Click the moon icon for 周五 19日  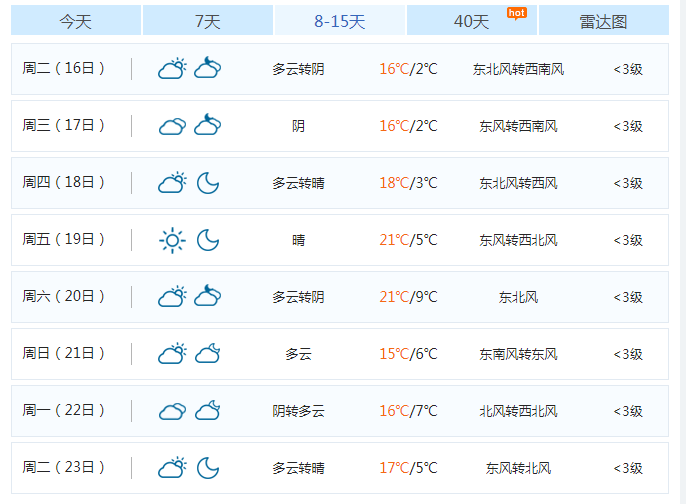(x=208, y=240)
